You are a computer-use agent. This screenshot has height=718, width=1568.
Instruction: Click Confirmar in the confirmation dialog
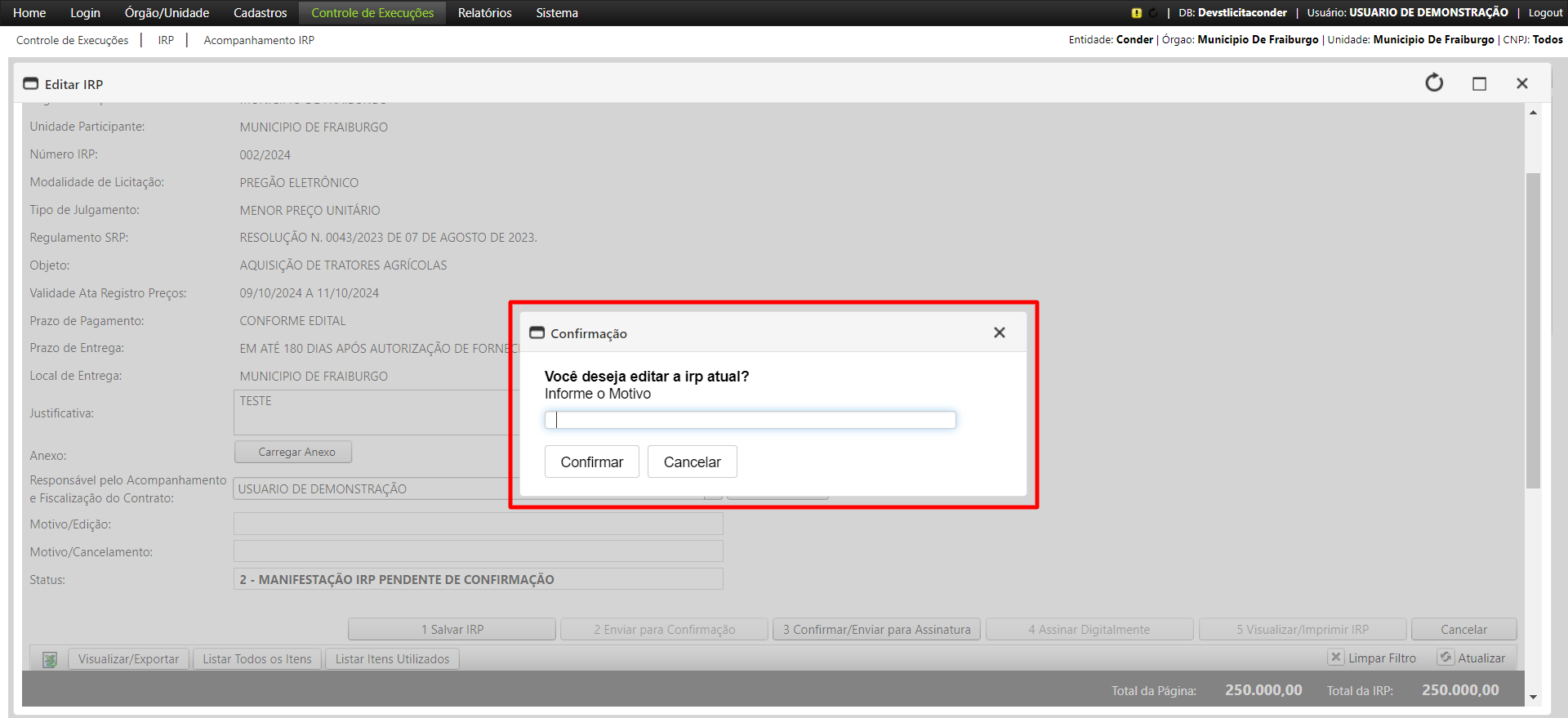pyautogui.click(x=591, y=462)
